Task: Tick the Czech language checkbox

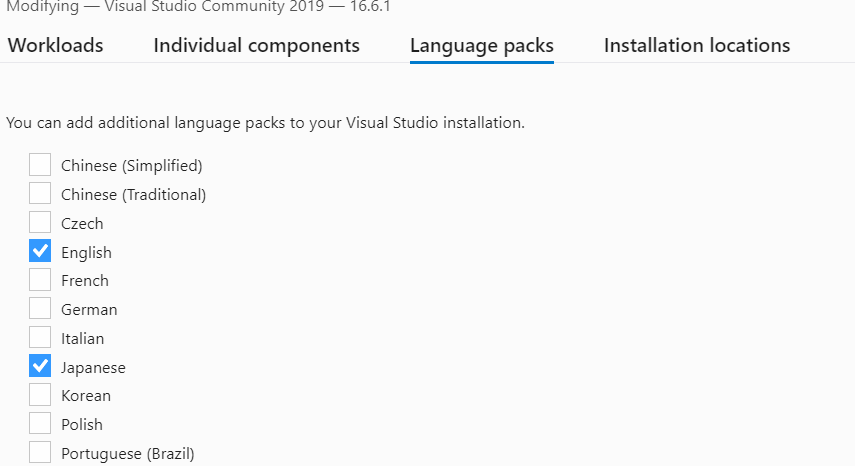Action: point(40,222)
